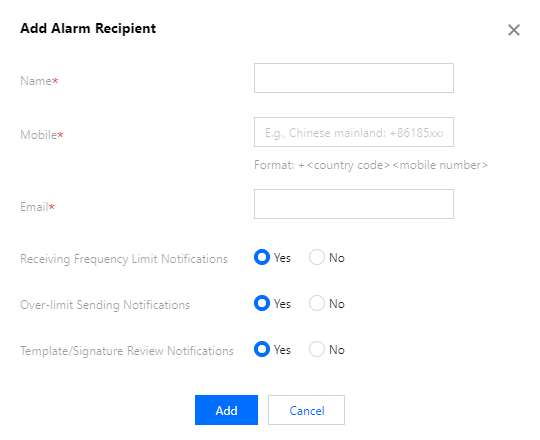Screen dimensions: 540x440
Task: Click into the Email text box
Action: [354, 204]
